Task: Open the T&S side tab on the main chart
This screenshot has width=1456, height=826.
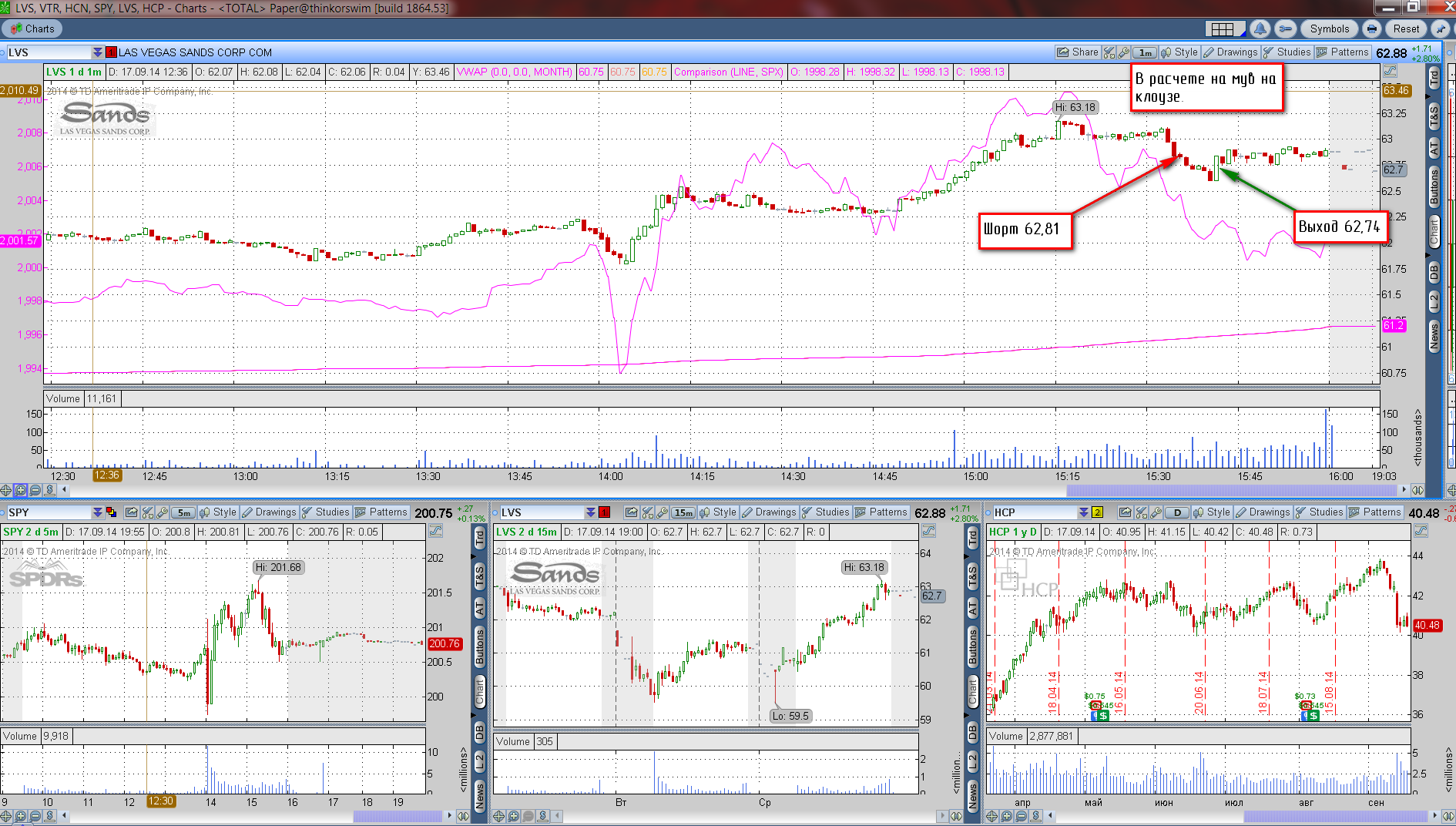Action: click(x=1434, y=117)
